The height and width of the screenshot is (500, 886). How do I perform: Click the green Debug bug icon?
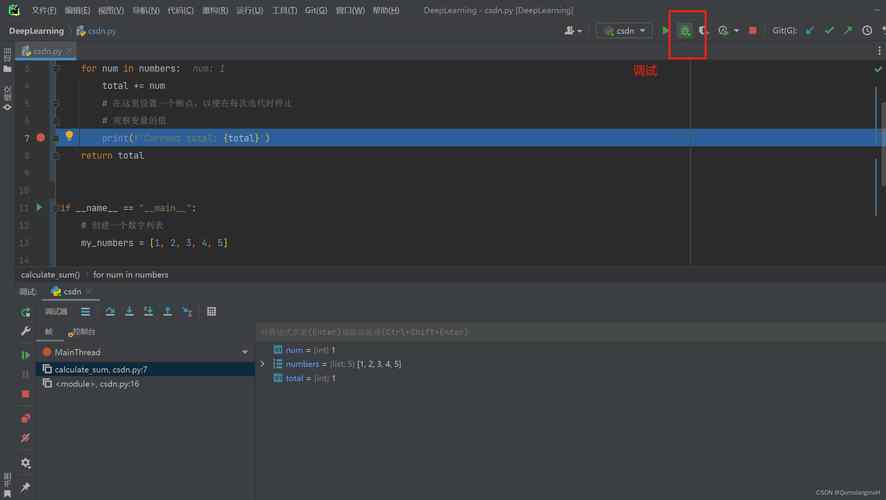point(685,31)
